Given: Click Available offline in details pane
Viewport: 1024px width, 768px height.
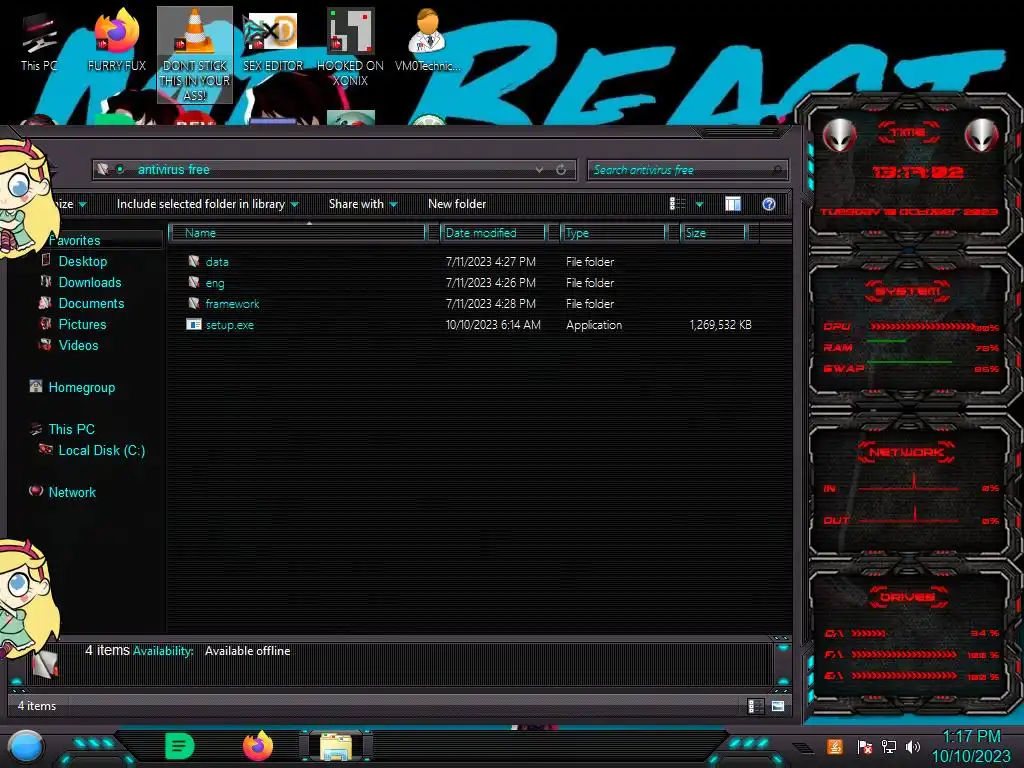Looking at the screenshot, I should 248,650.
